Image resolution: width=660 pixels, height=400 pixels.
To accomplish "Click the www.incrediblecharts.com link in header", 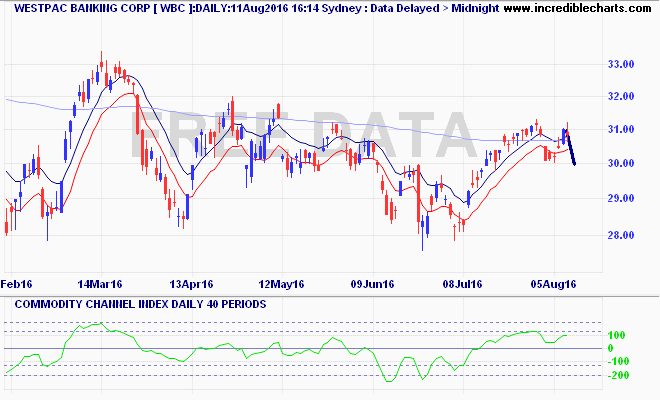I will [566, 8].
